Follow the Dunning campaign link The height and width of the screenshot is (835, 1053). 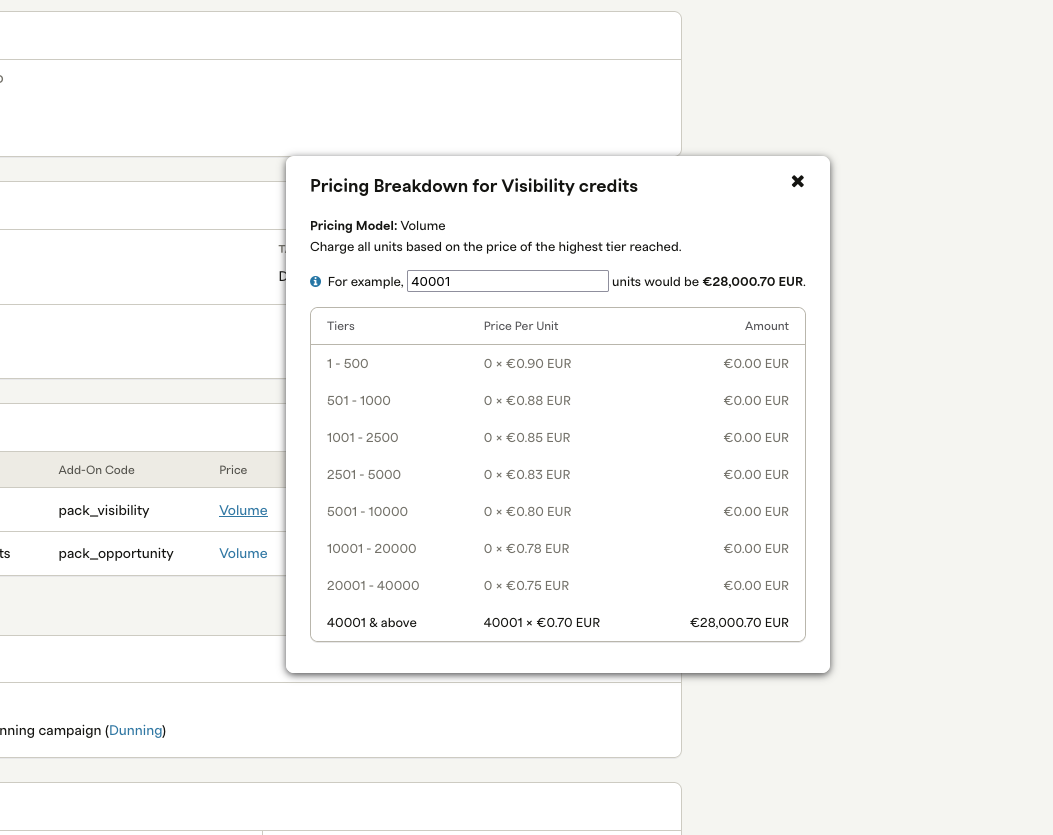click(x=135, y=730)
